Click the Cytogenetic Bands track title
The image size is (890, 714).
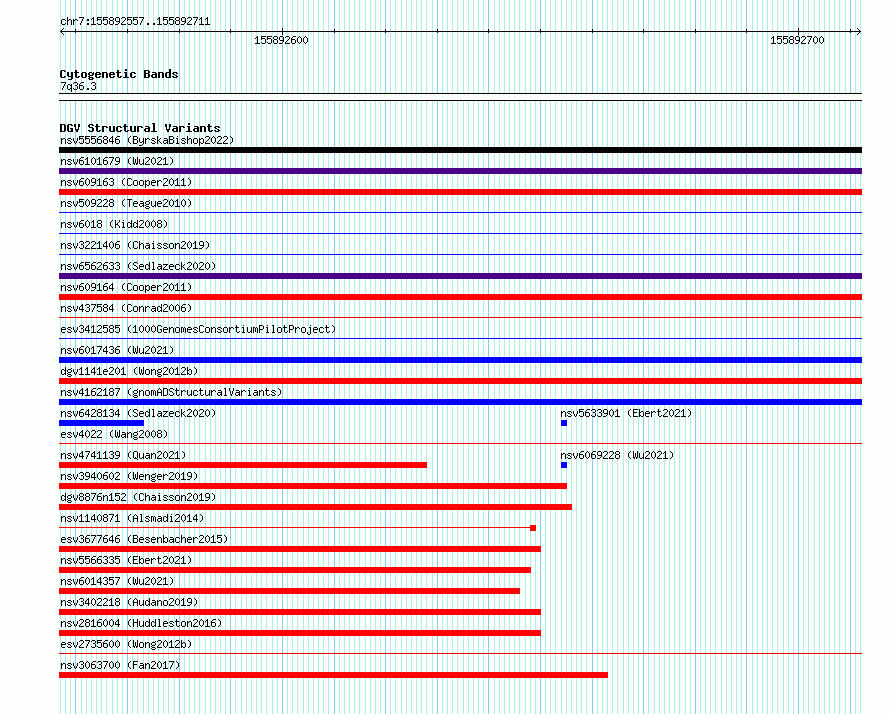click(119, 74)
